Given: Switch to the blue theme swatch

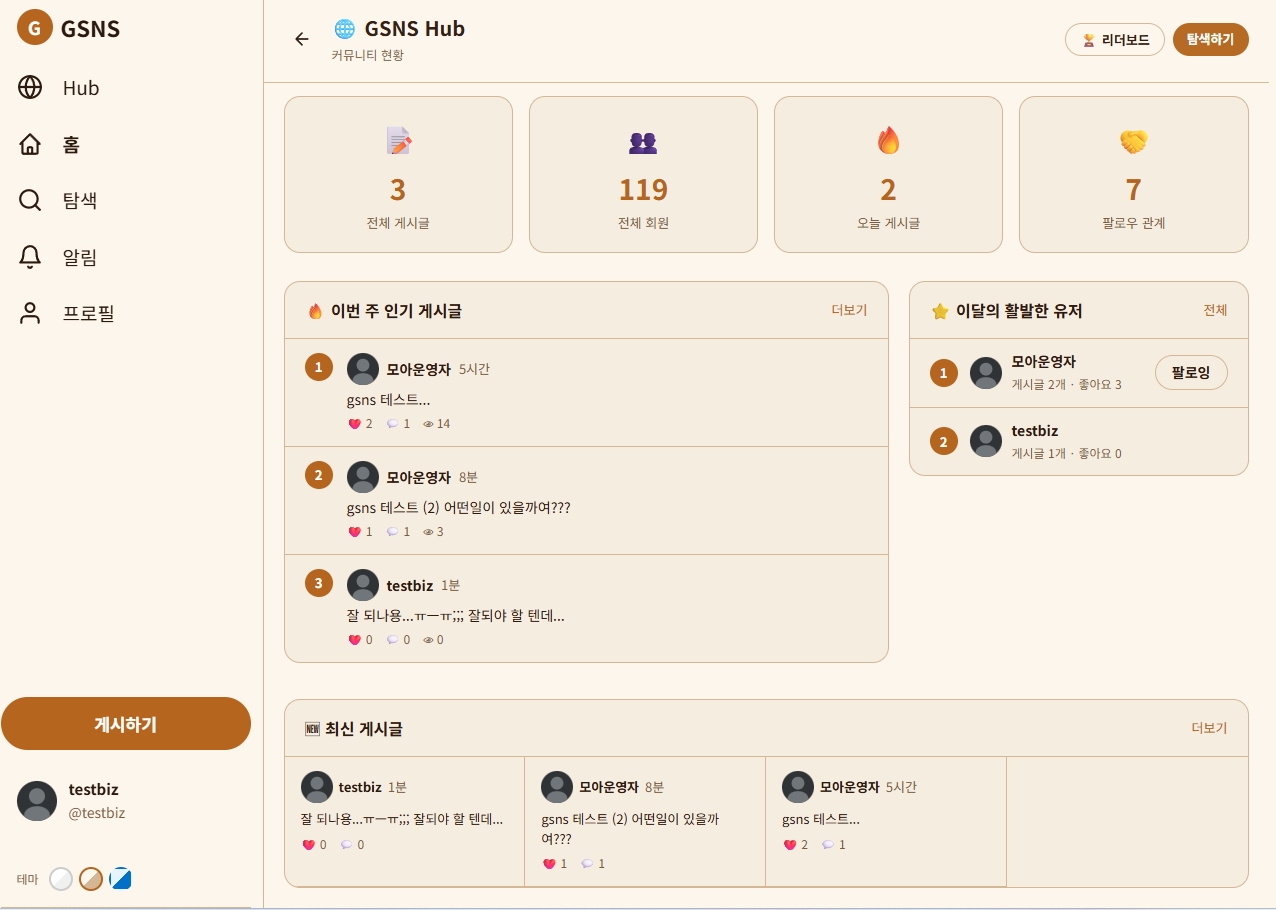Looking at the screenshot, I should 121,879.
